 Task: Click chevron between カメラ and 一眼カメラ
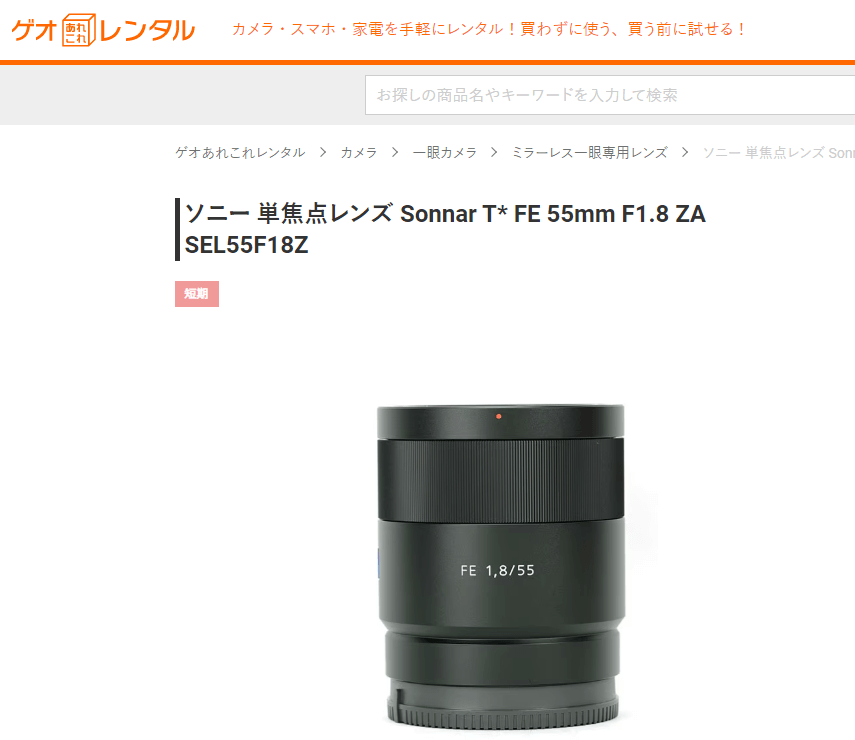coord(395,153)
